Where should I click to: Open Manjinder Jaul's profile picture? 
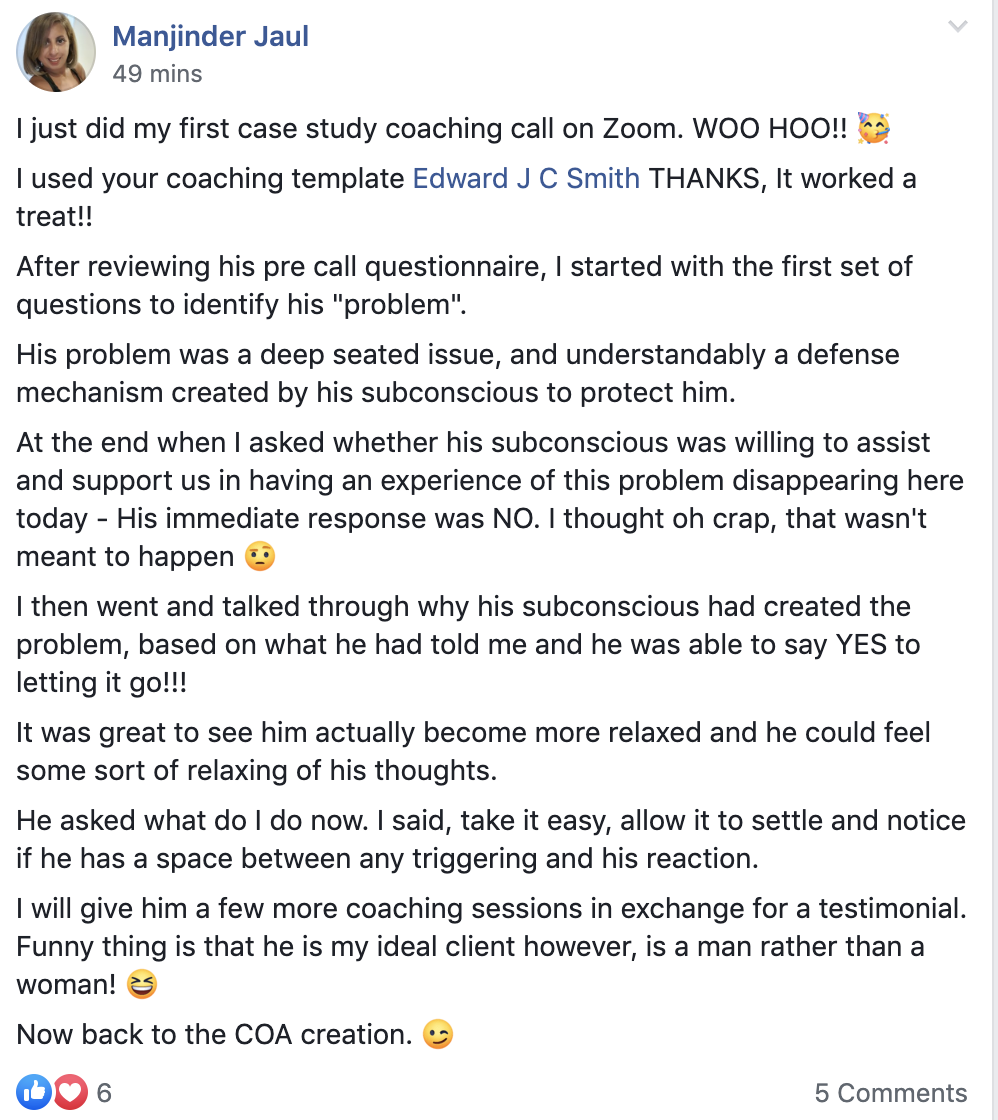(x=56, y=53)
